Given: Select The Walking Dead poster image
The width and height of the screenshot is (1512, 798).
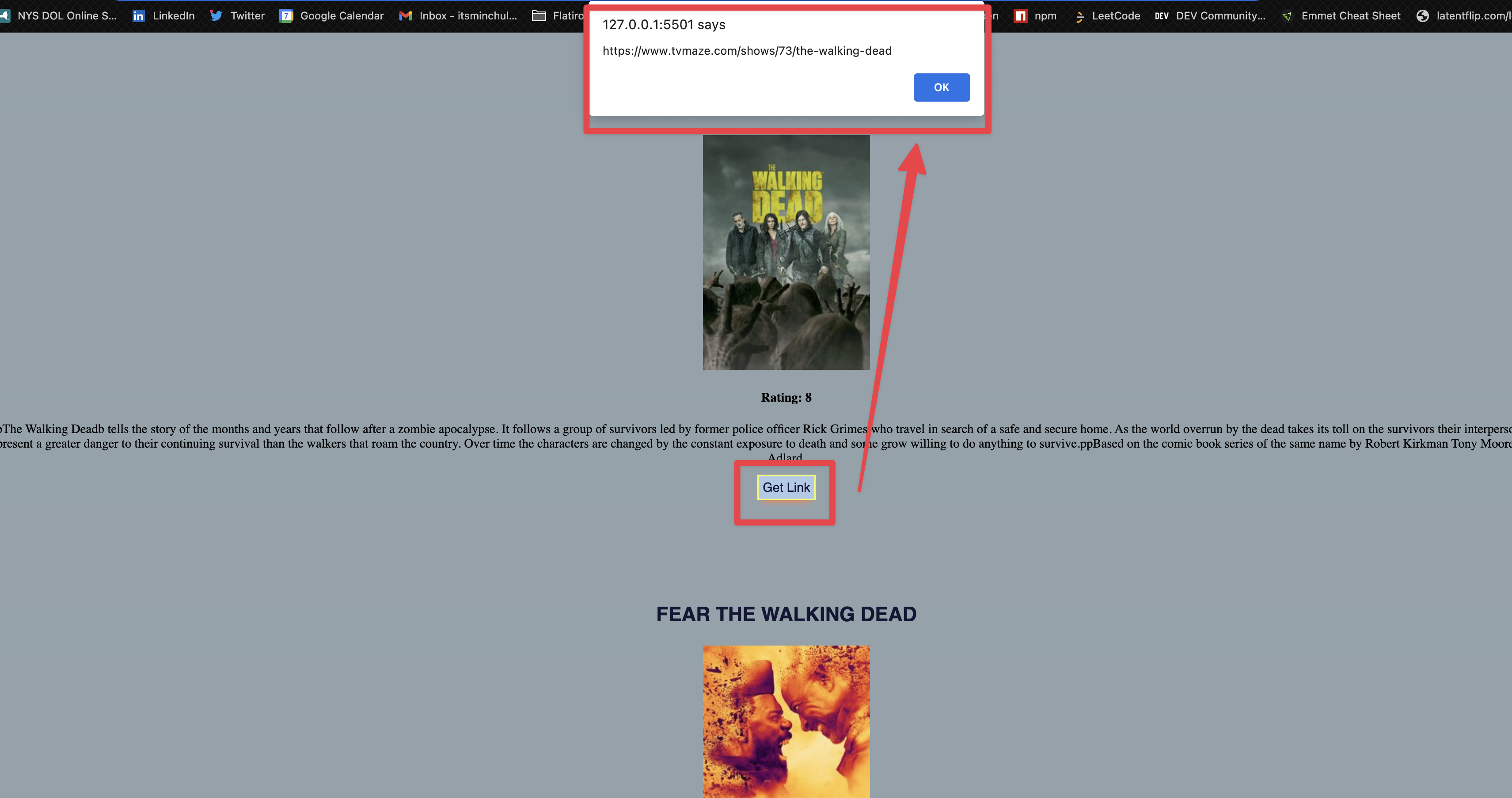Looking at the screenshot, I should (x=786, y=252).
